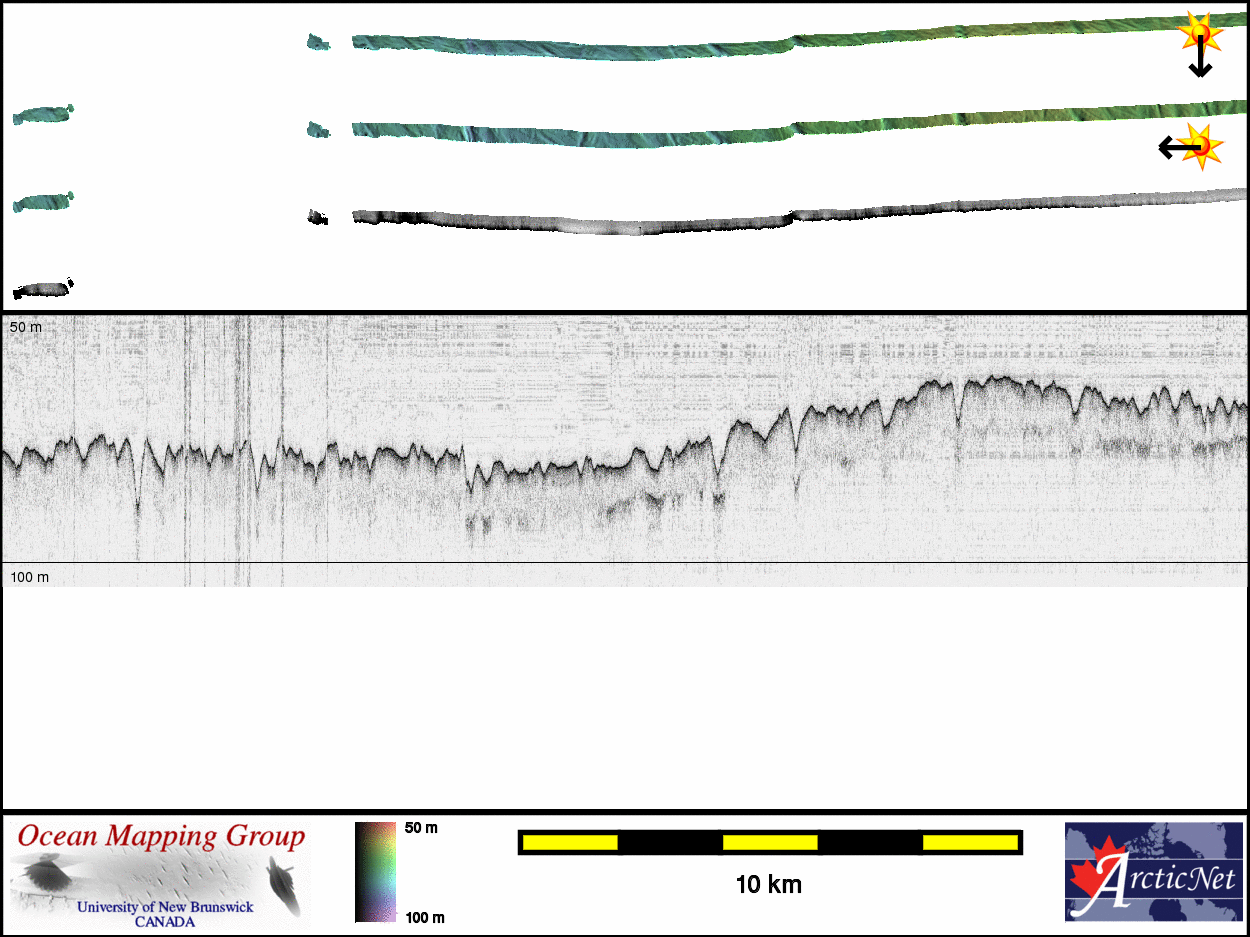Click the depth color scale legend
The height and width of the screenshot is (937, 1250).
click(x=375, y=871)
